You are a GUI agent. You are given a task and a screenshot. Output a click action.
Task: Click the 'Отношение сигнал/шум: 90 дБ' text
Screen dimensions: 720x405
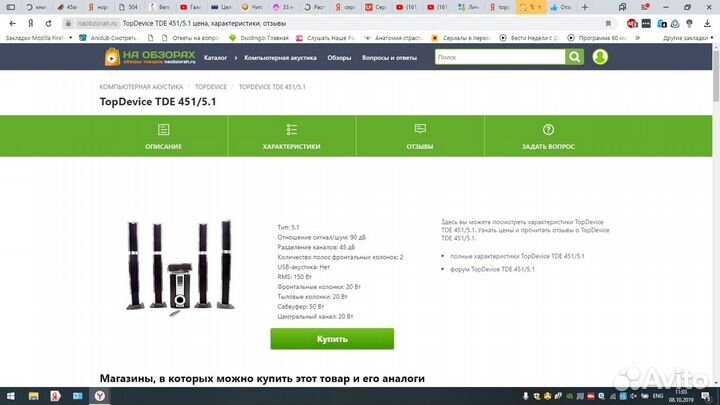pyautogui.click(x=321, y=237)
